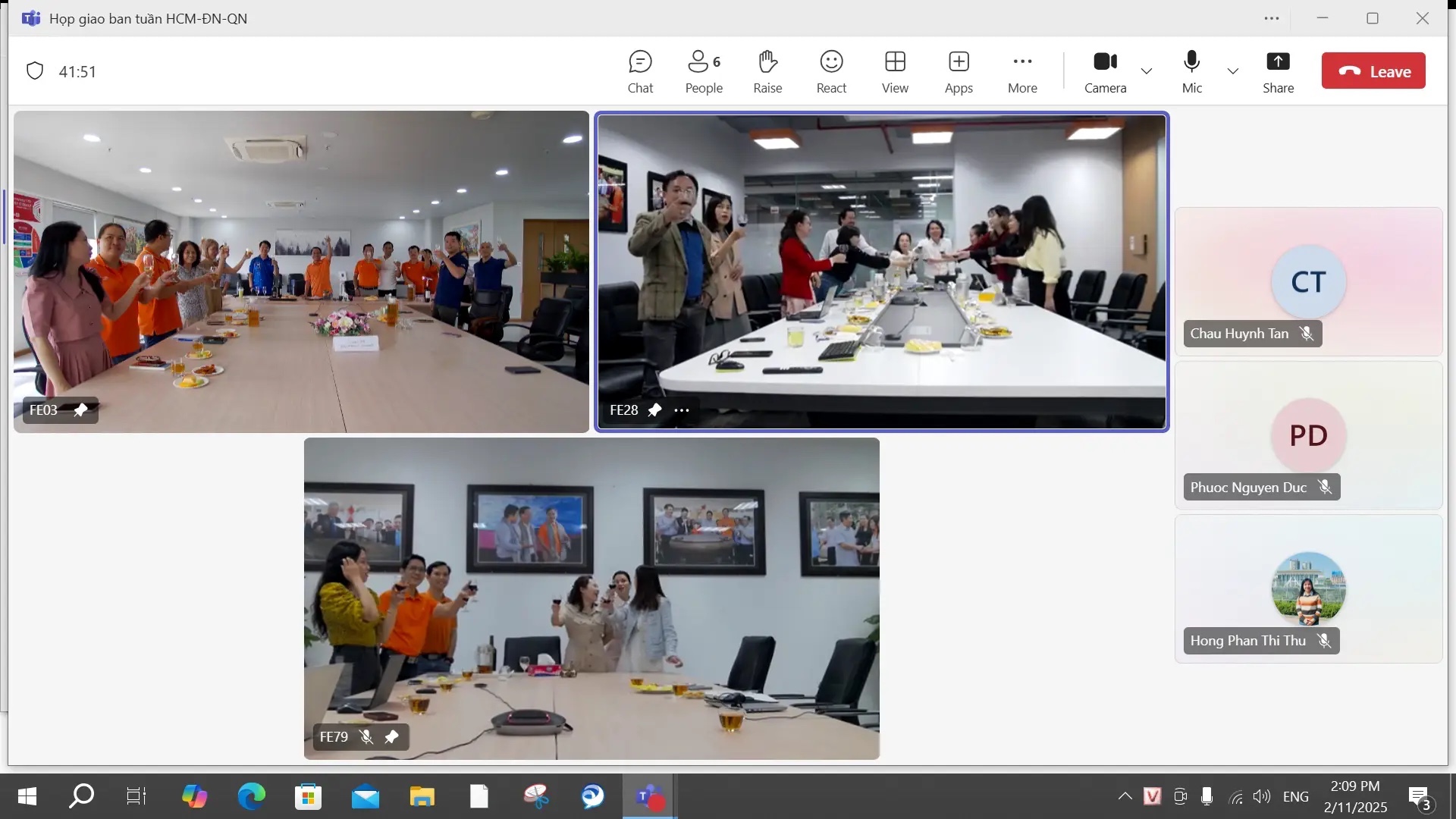This screenshot has width=1456, height=819.
Task: Open Microsoft Edge from taskbar
Action: (x=251, y=796)
